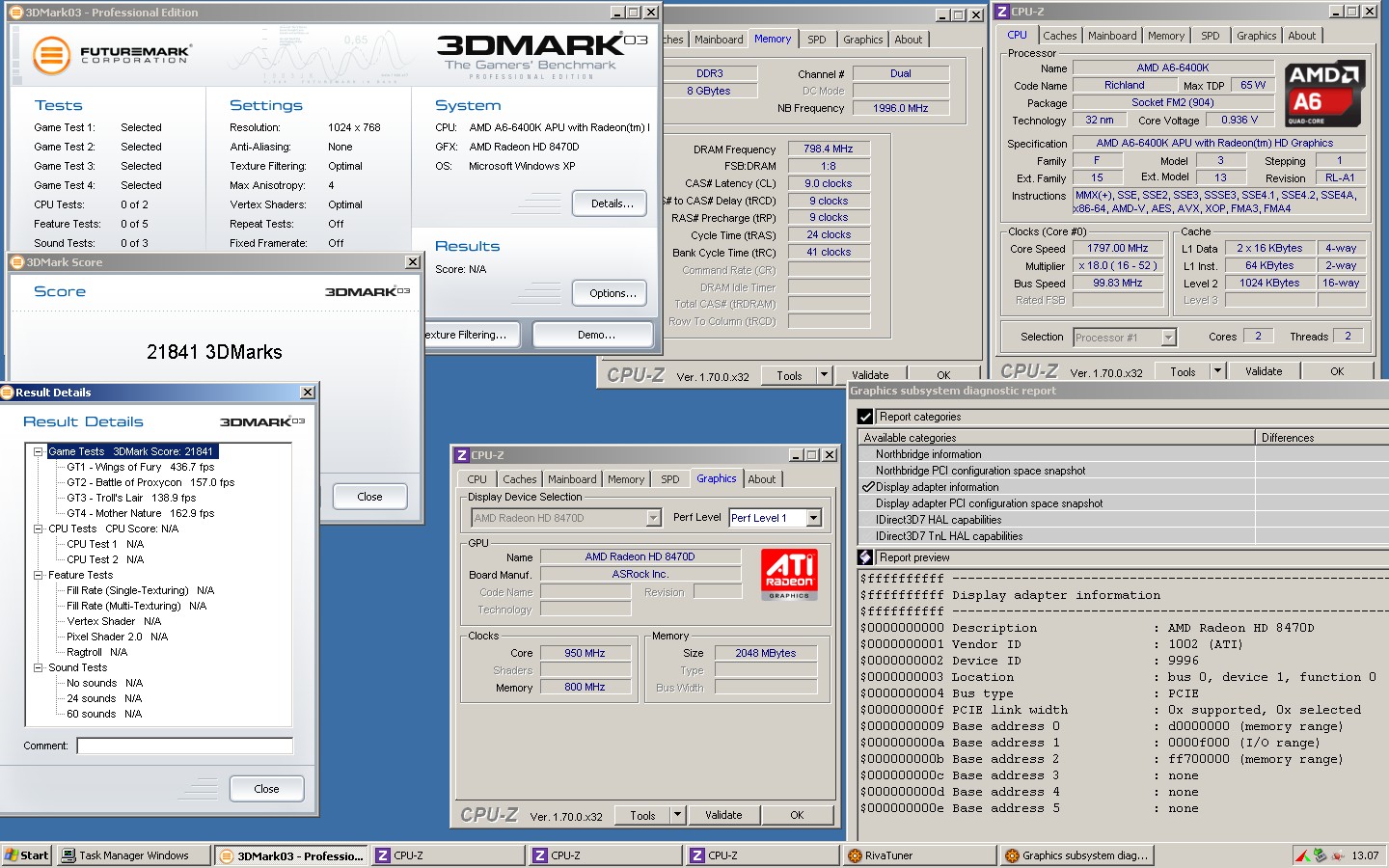Open Tools arrow in CPU-Z processor window
This screenshot has height=868, width=1389.
pos(1217,371)
